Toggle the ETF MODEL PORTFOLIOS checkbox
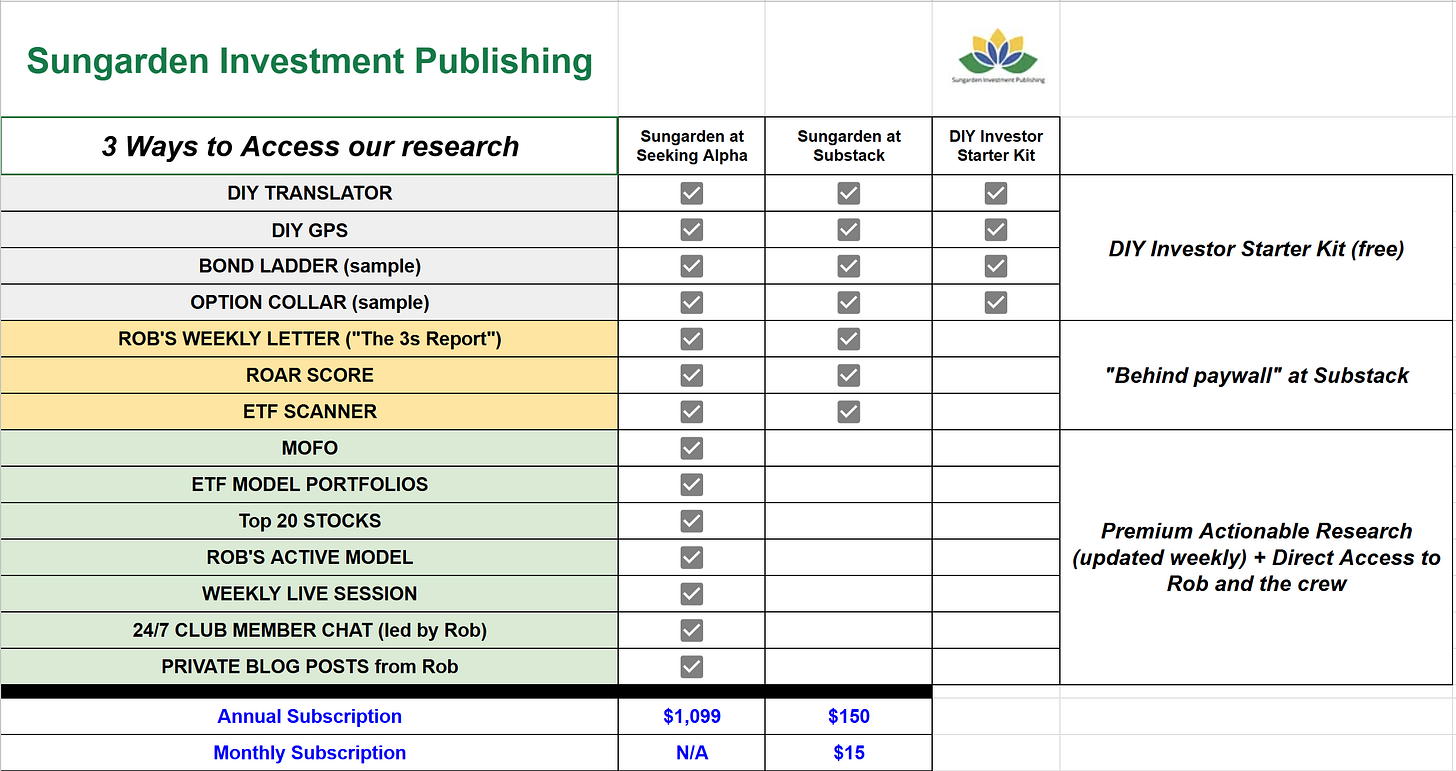Viewport: 1456px width, 771px height. [x=691, y=484]
